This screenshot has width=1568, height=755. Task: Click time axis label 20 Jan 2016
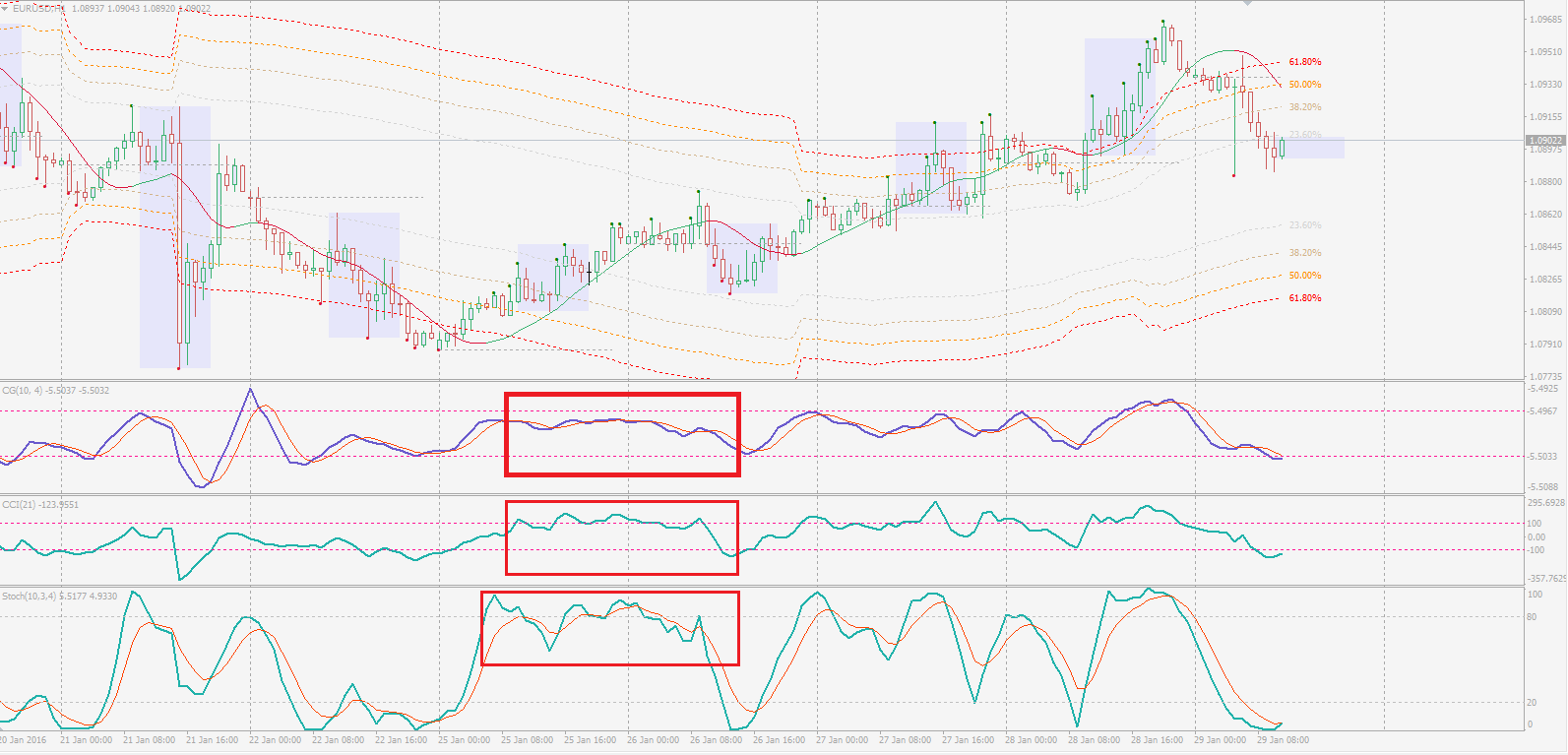tap(23, 740)
